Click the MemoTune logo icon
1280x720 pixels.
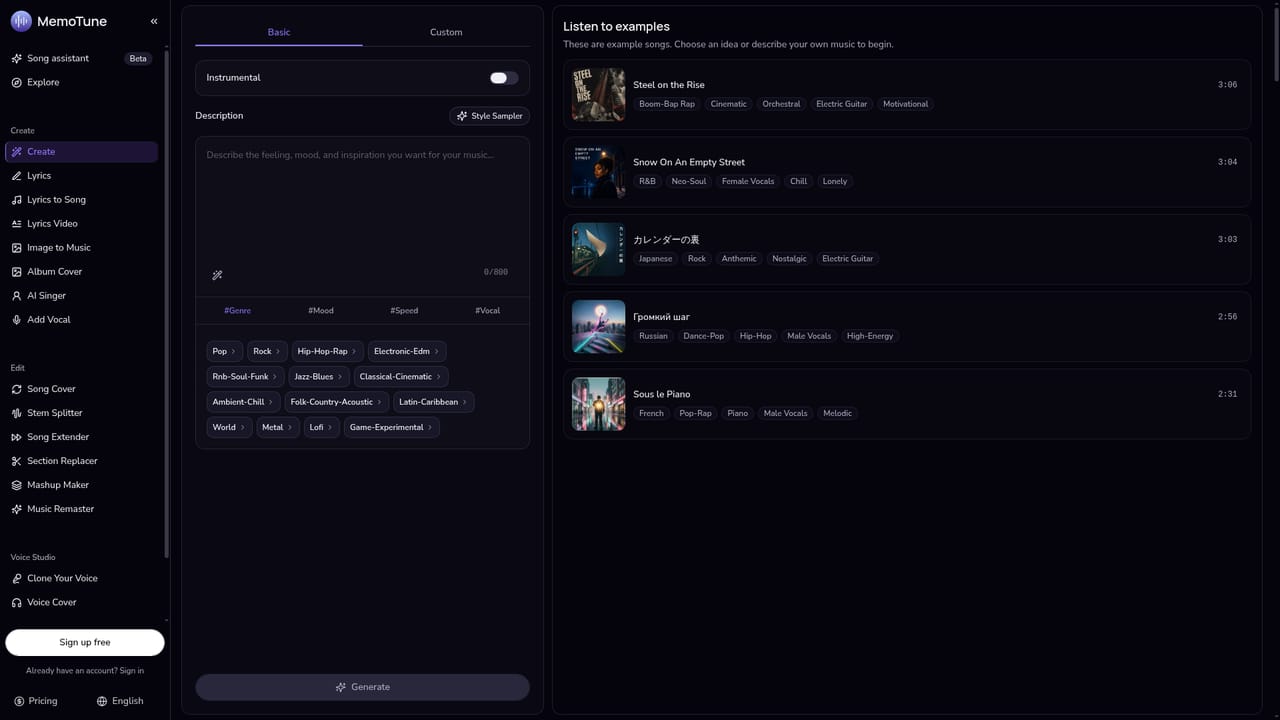pos(21,21)
